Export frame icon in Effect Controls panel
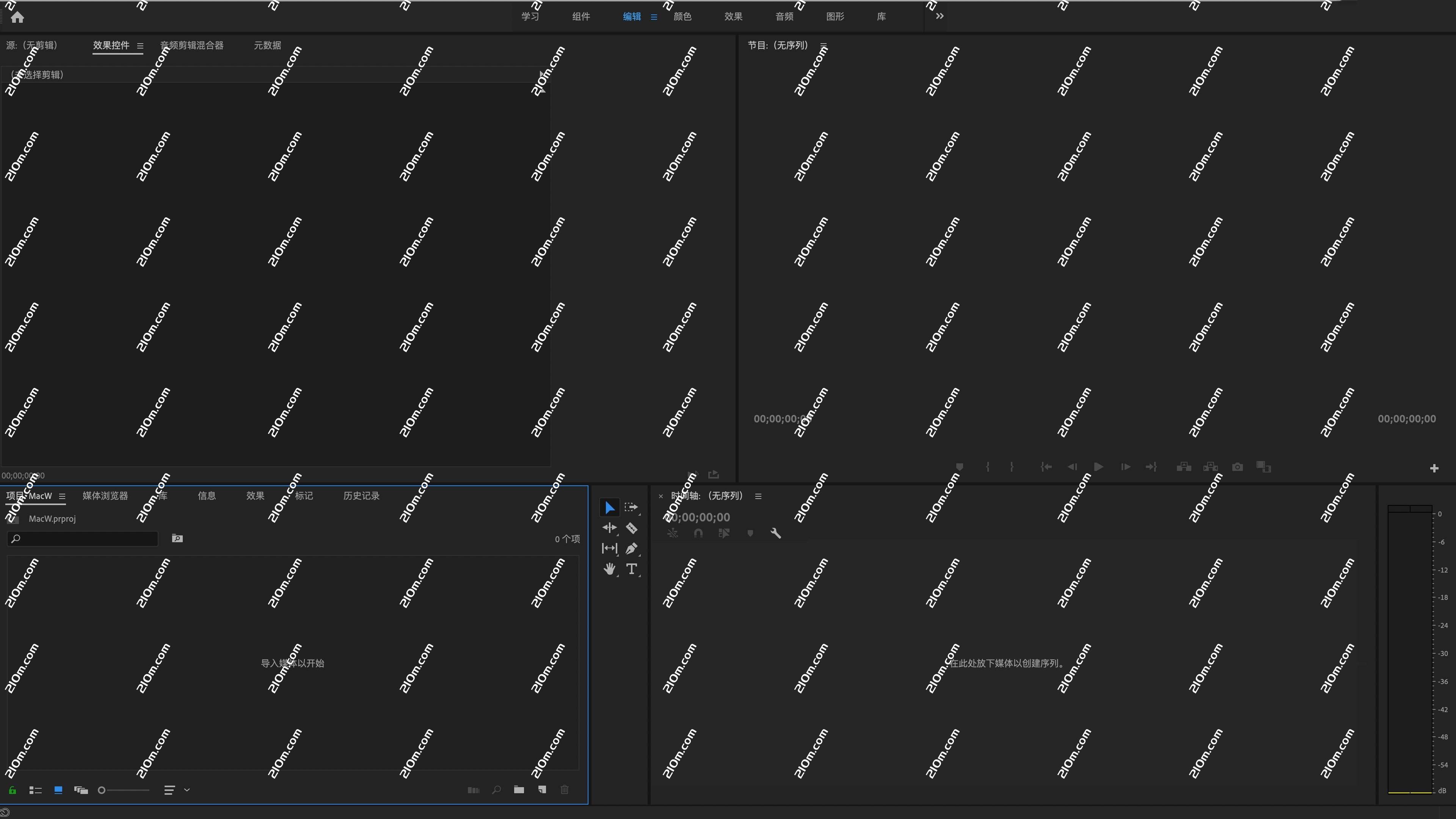Screen dimensions: 1456x819 [713, 474]
